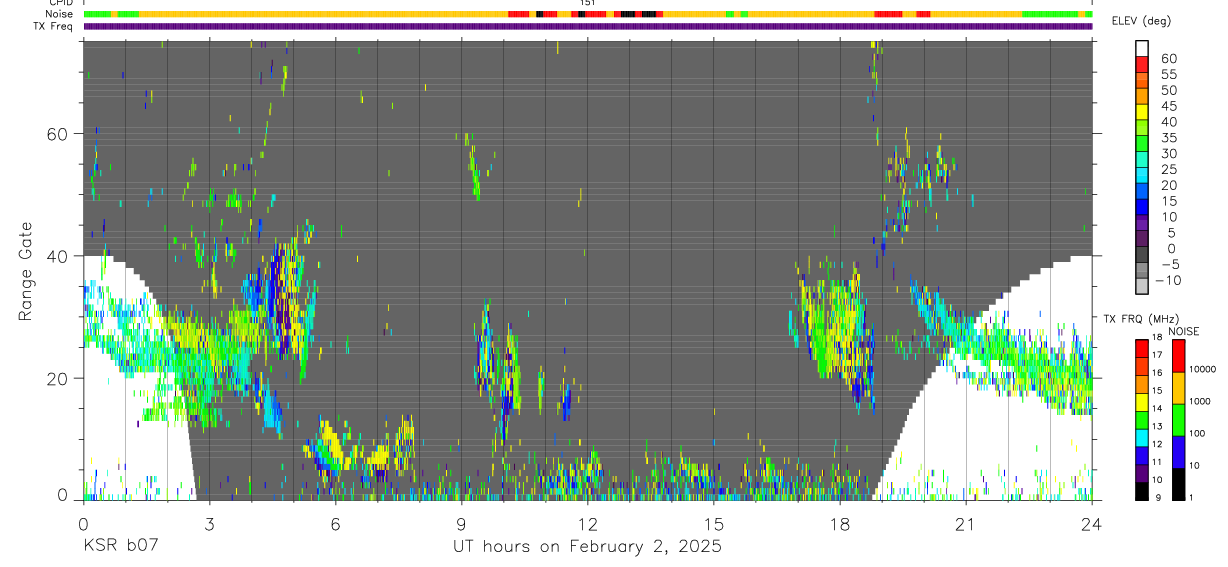
Task: Click the x-axis tick label '18'
Action: (839, 523)
